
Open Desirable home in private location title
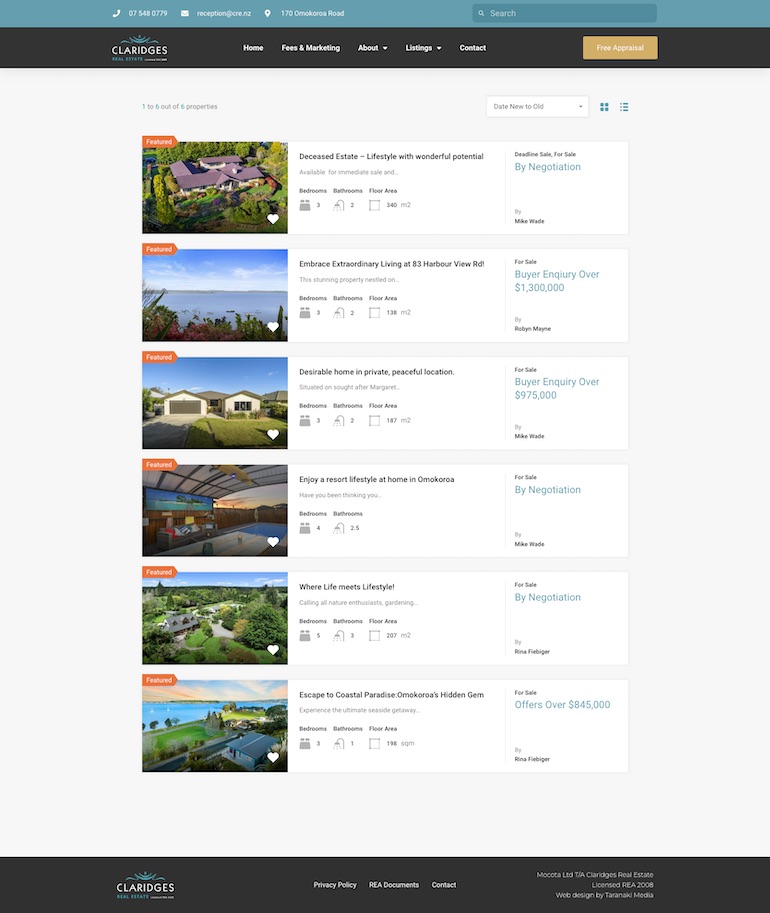tap(377, 372)
